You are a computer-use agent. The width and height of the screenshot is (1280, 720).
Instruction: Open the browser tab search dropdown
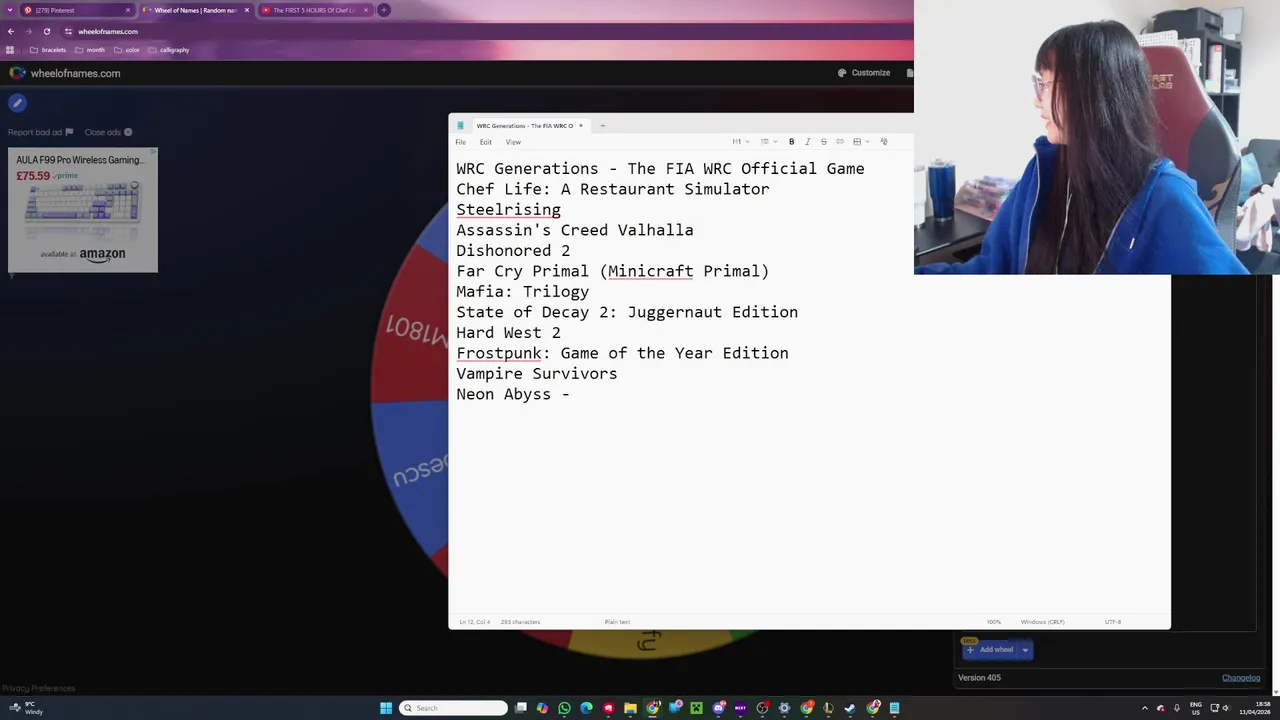9,10
